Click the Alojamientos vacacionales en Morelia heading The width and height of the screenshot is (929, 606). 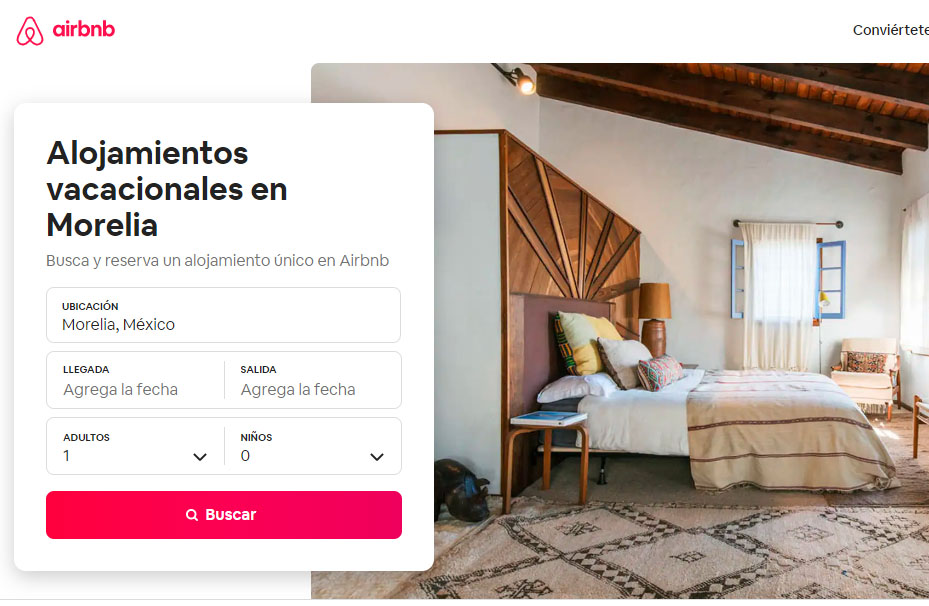[x=167, y=189]
